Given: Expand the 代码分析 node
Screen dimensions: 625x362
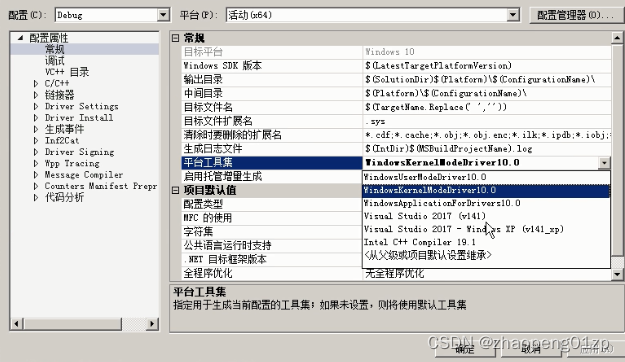Looking at the screenshot, I should pyautogui.click(x=36, y=197).
